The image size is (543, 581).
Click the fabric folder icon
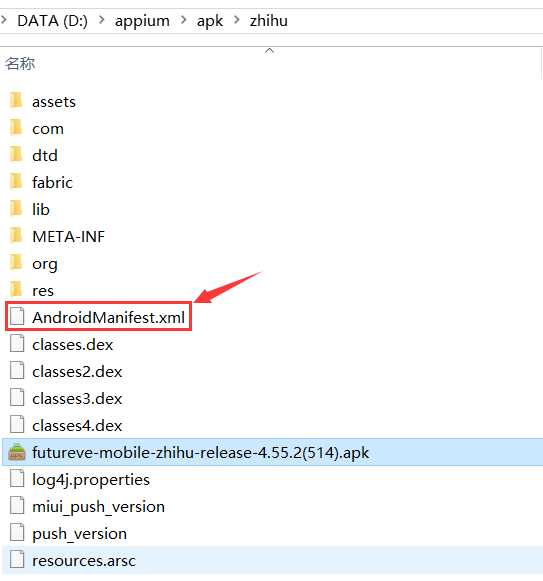click(16, 182)
